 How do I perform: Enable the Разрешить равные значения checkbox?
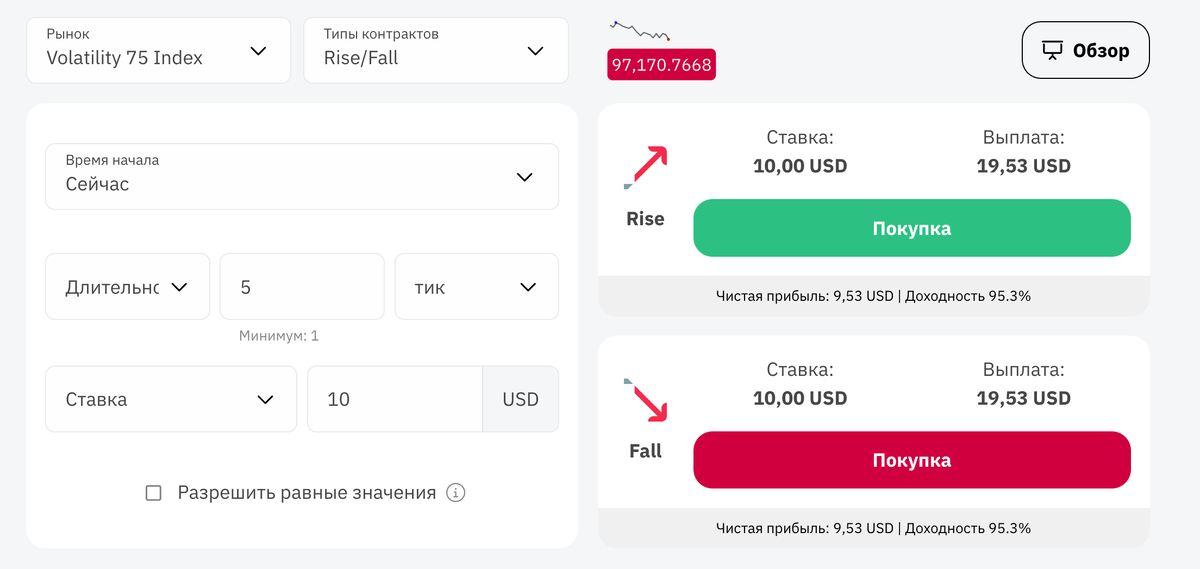click(154, 493)
